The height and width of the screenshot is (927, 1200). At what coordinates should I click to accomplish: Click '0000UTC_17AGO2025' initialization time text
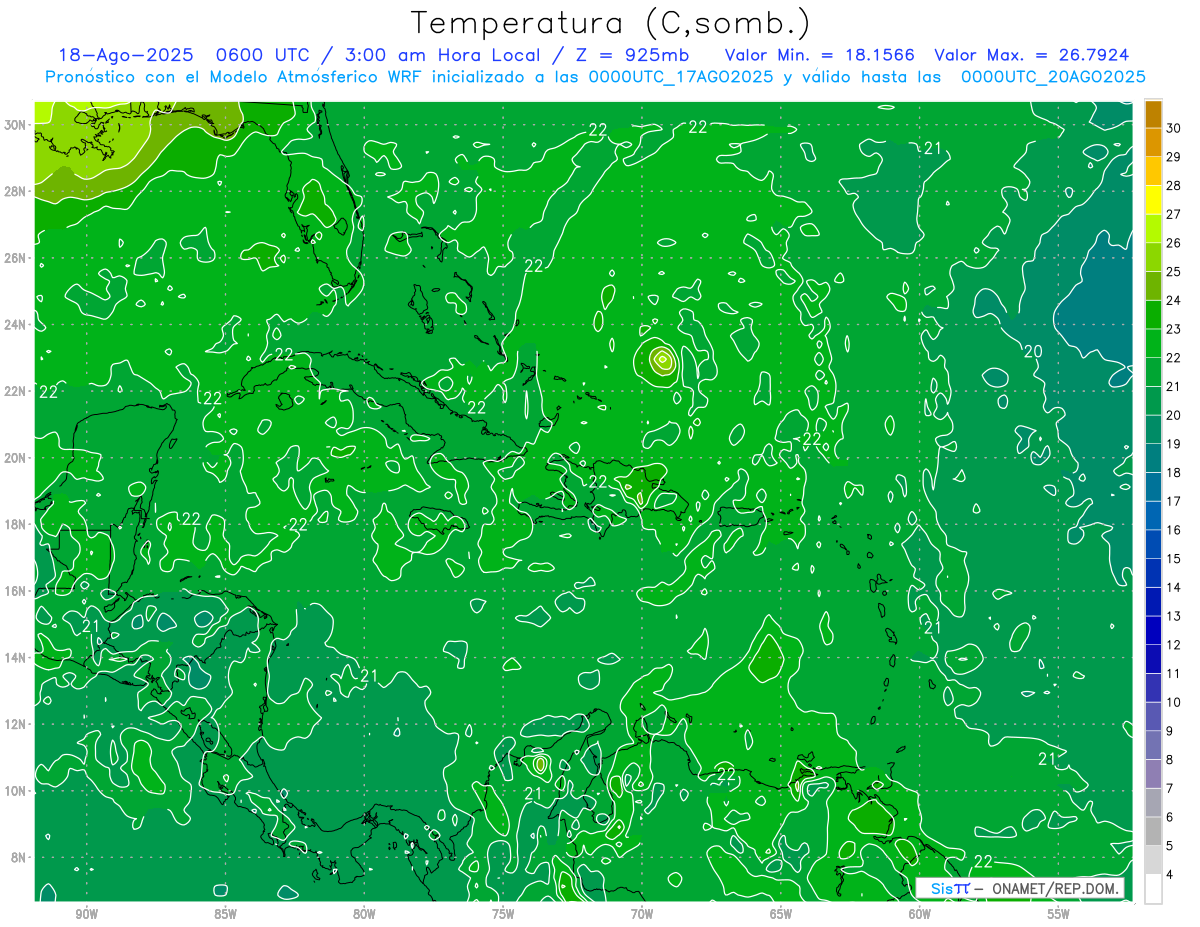pyautogui.click(x=679, y=76)
